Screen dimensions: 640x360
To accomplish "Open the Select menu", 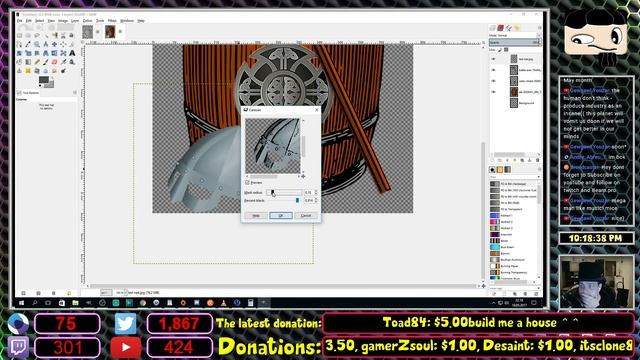I will (39, 20).
